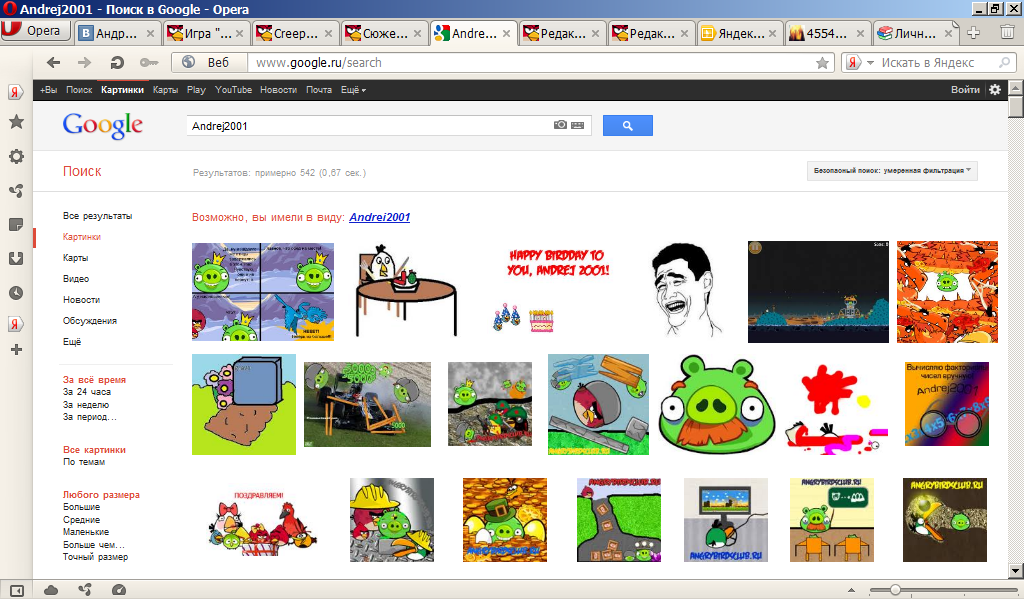
Task: Go back to the previous page
Action: [x=54, y=63]
